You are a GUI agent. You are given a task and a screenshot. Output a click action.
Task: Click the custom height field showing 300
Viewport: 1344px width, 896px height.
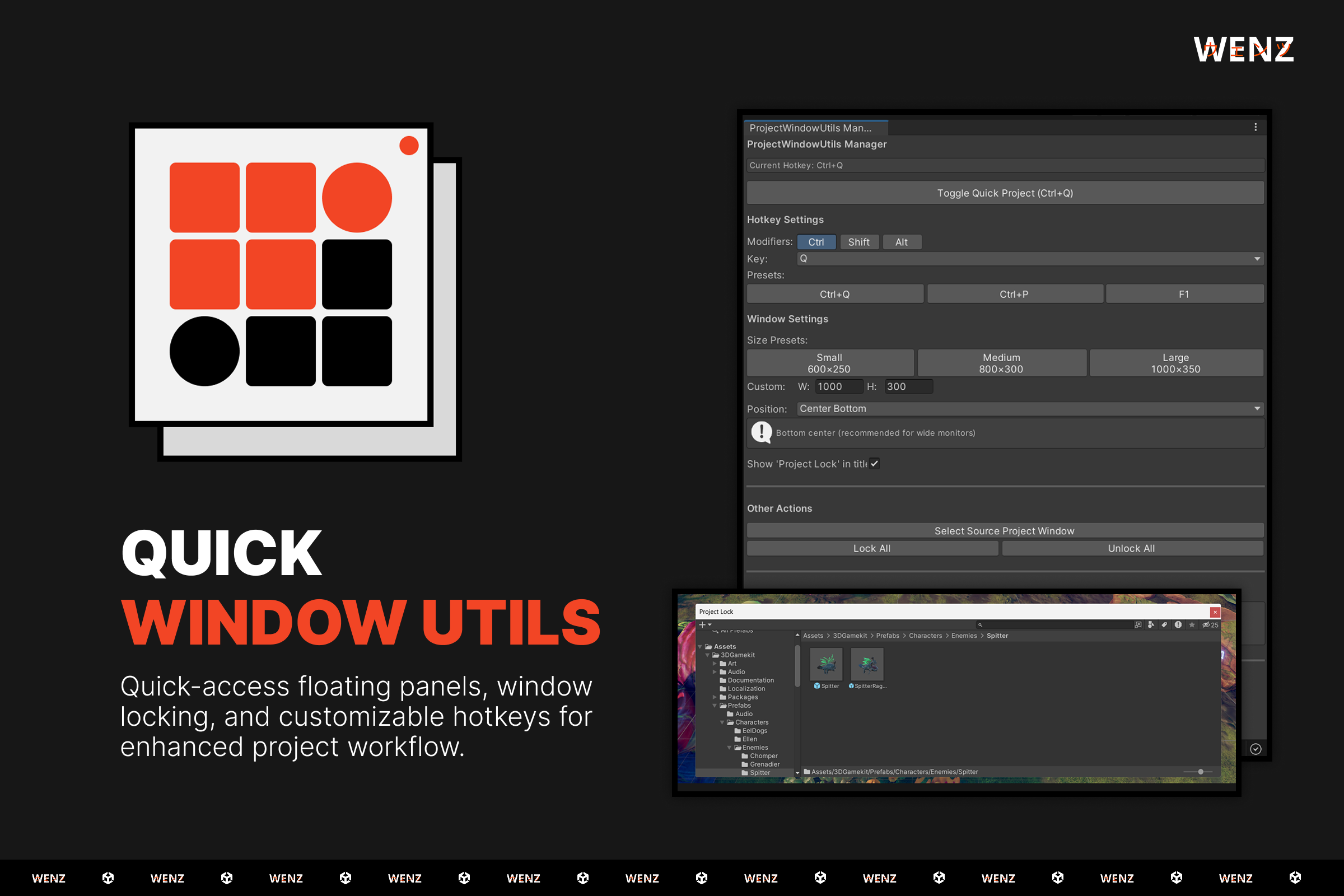(908, 387)
